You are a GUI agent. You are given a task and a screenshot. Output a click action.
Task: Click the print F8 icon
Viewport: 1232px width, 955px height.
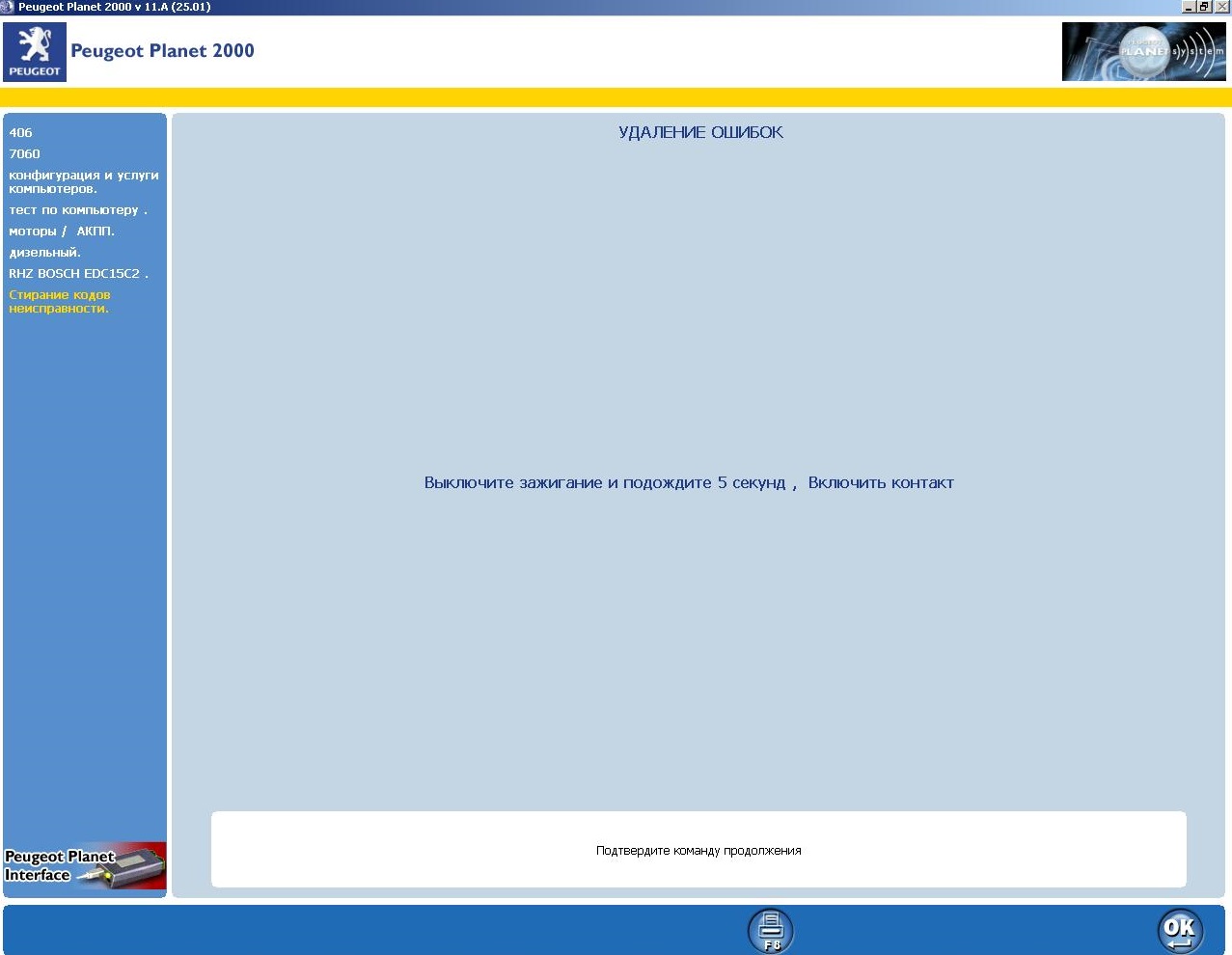tap(771, 931)
